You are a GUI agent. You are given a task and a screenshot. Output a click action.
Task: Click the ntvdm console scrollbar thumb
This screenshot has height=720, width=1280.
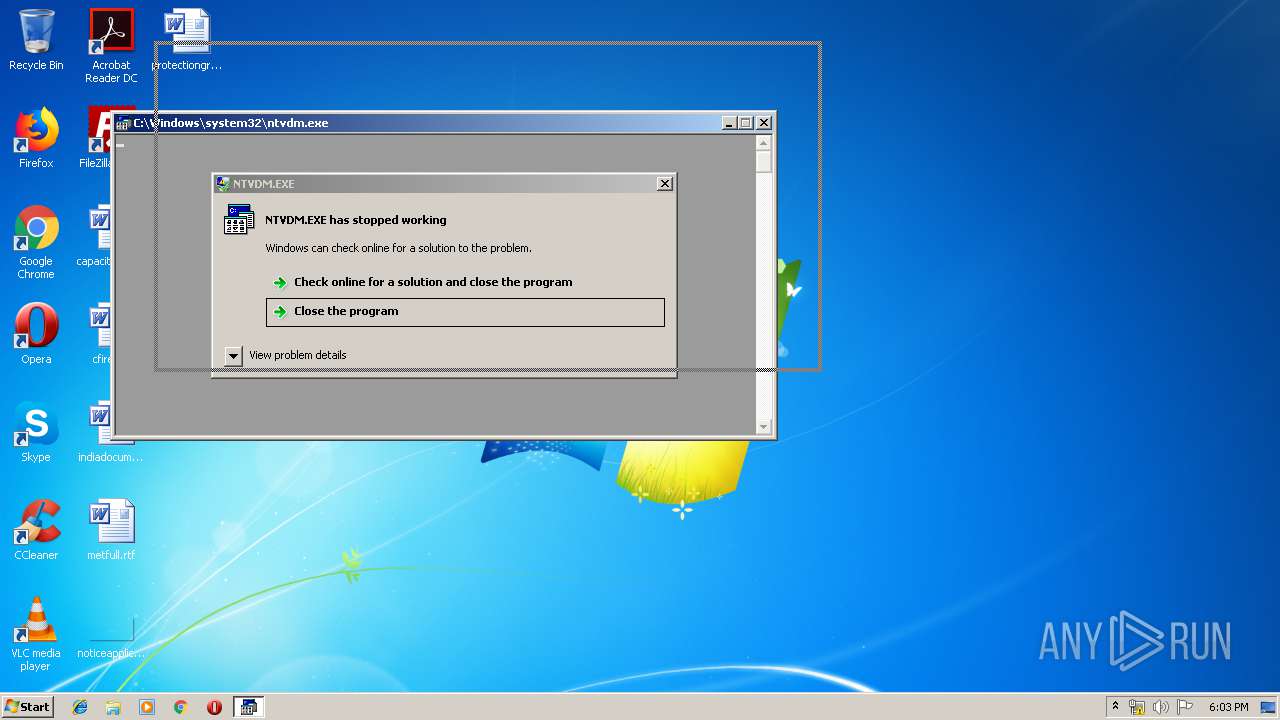(764, 162)
